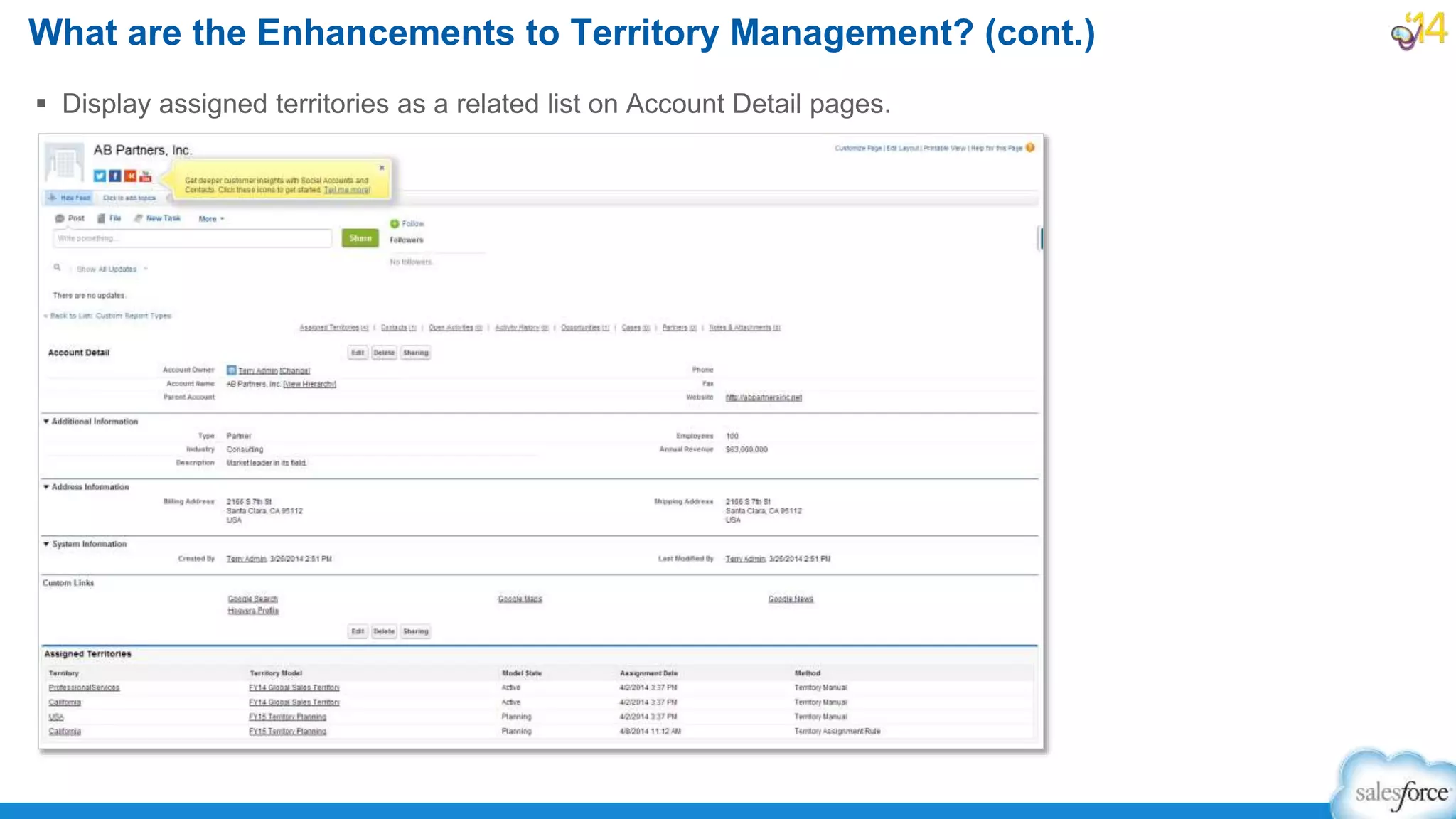Click the Klout social account icon
The height and width of the screenshot is (819, 1456).
pos(130,176)
